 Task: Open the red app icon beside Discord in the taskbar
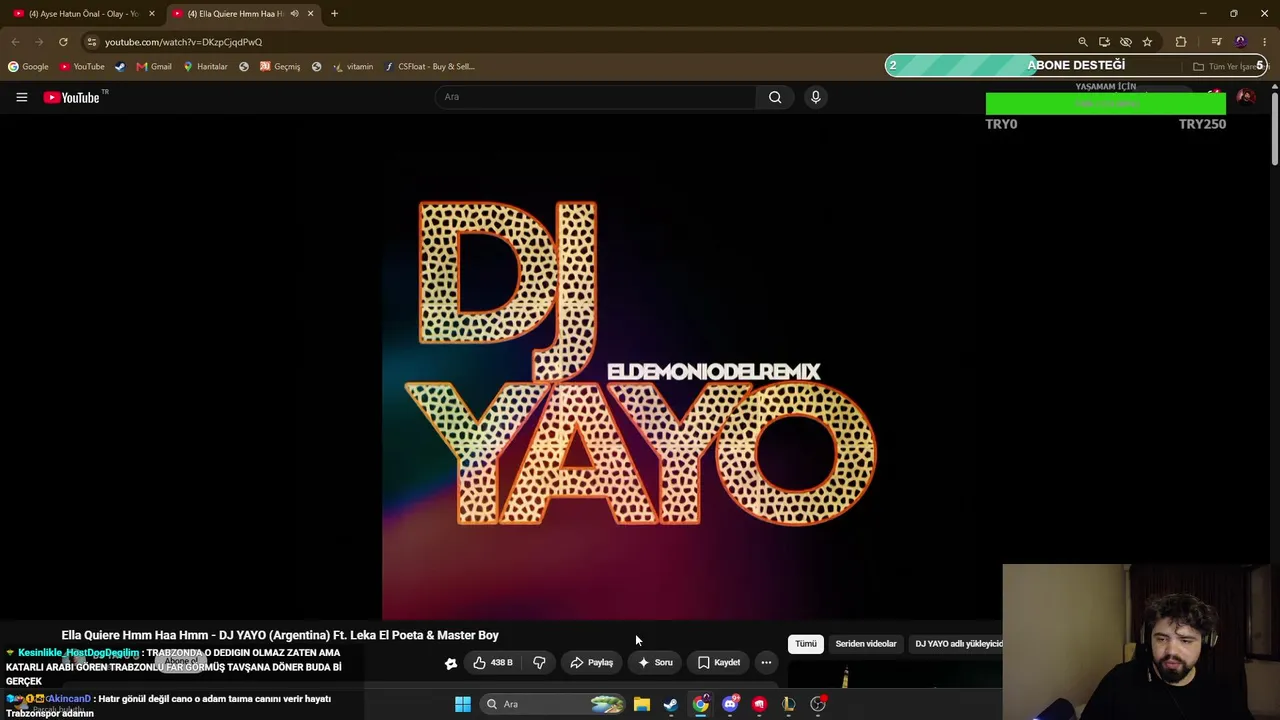pos(760,704)
